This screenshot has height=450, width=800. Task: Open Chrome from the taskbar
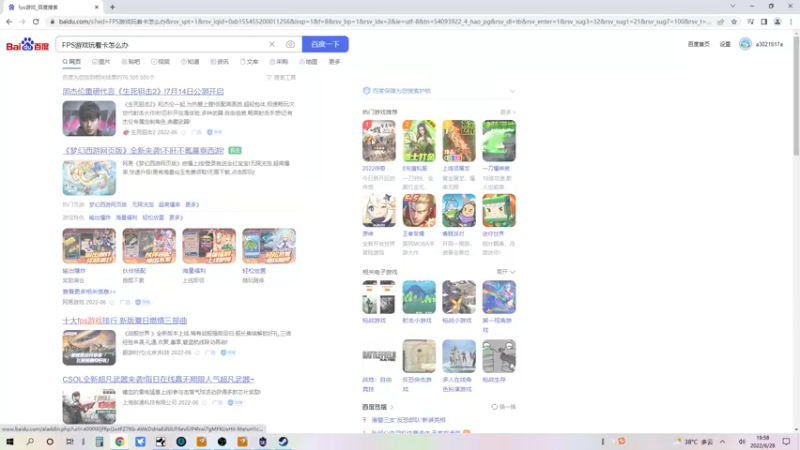click(x=119, y=442)
